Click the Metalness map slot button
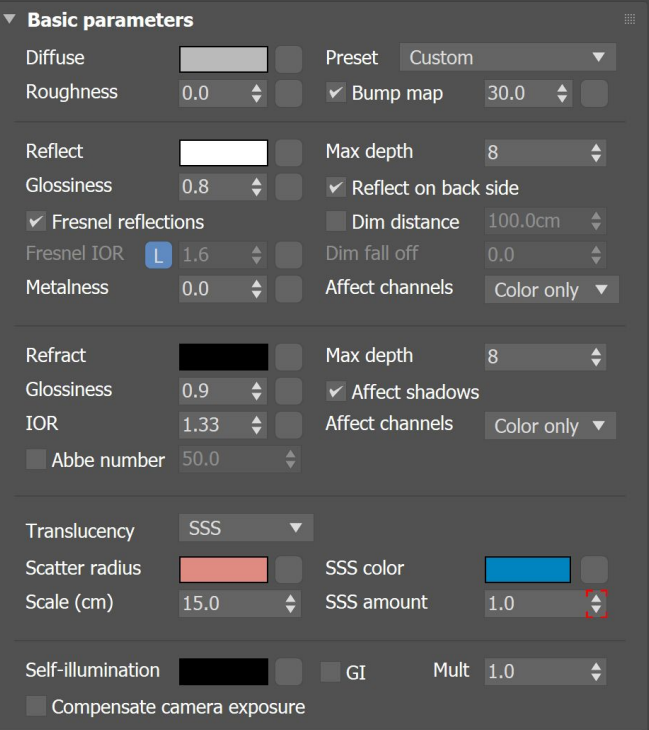 pyautogui.click(x=288, y=288)
